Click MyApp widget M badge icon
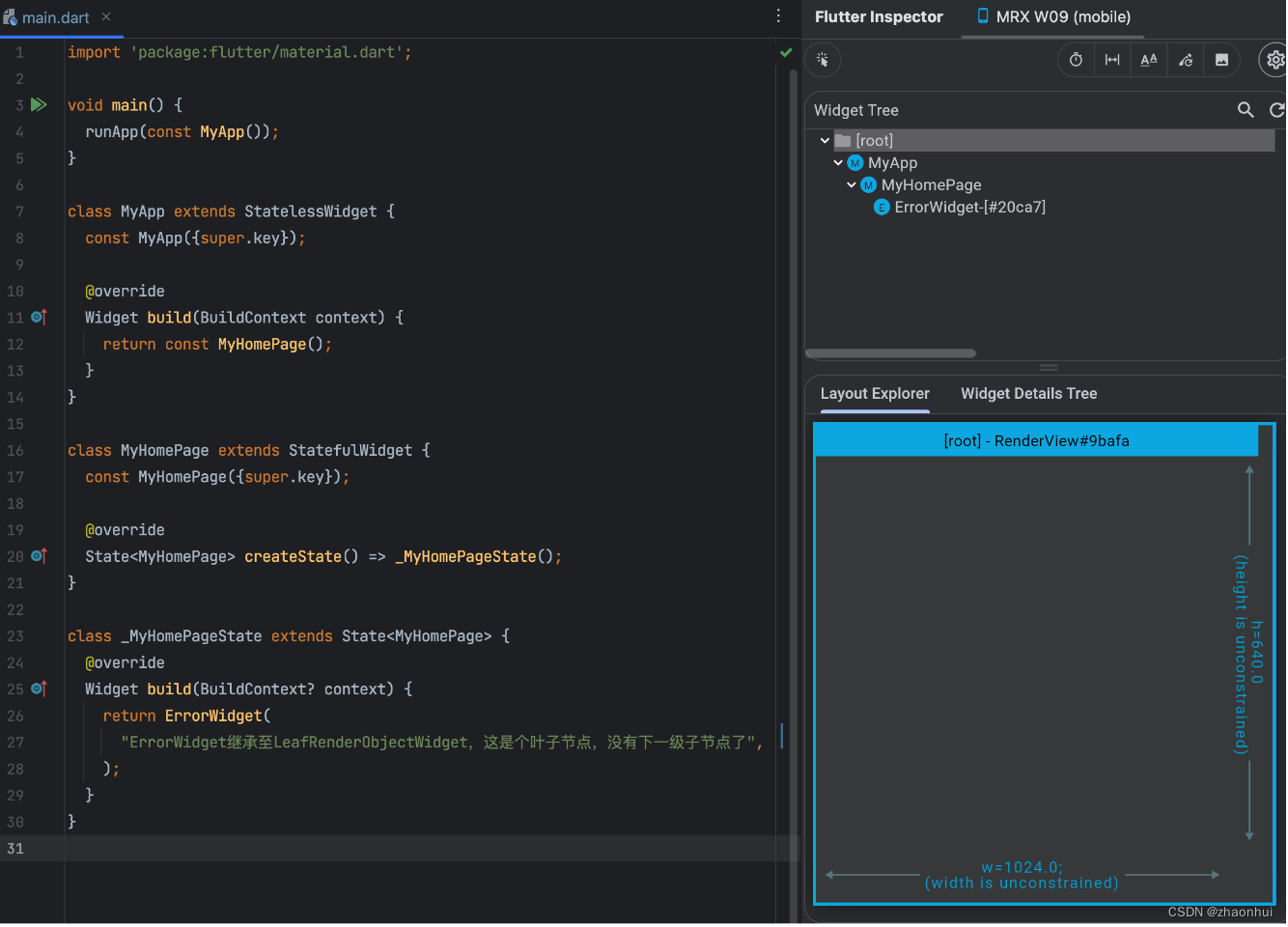The image size is (1288, 927). pos(854,163)
